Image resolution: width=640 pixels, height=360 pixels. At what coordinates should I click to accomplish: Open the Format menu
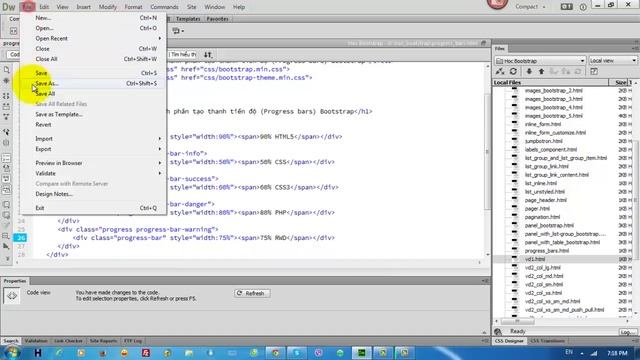tap(133, 7)
